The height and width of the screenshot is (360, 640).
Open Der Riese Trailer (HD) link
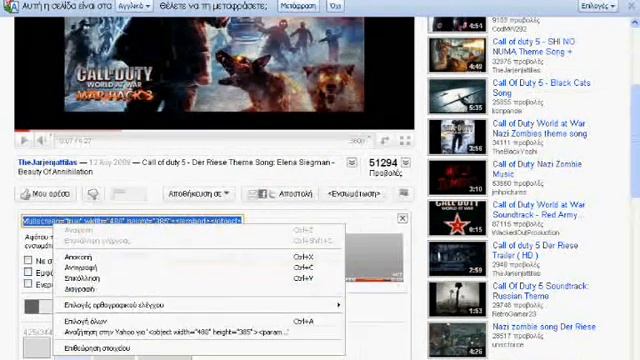(535, 250)
